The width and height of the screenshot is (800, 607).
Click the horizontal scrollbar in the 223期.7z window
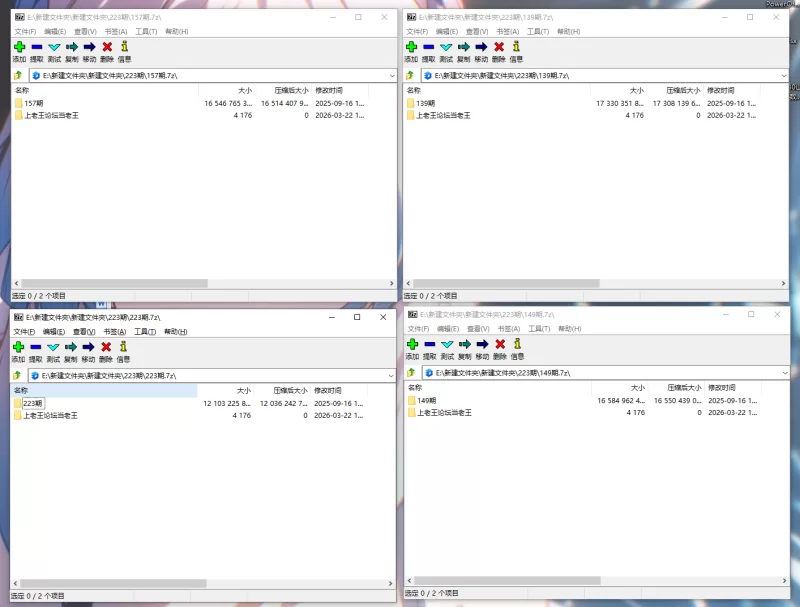pyautogui.click(x=110, y=583)
